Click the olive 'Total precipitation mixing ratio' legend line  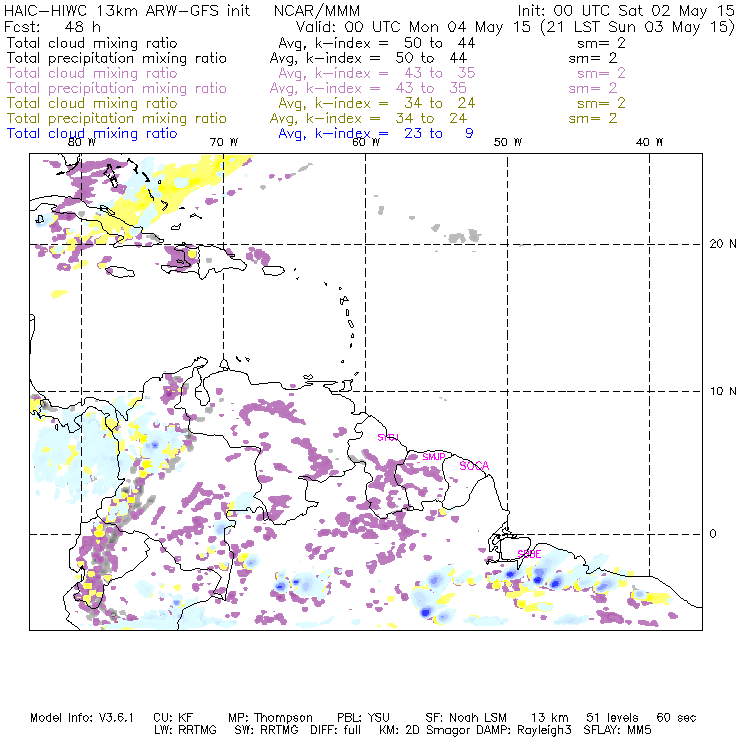pos(117,118)
